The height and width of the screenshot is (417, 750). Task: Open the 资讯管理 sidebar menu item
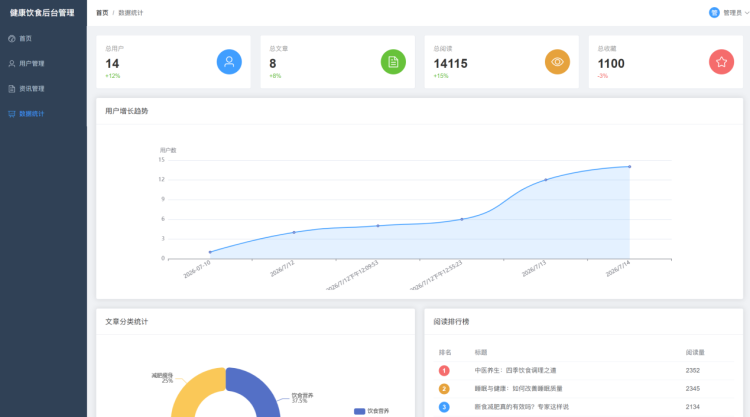point(43,88)
